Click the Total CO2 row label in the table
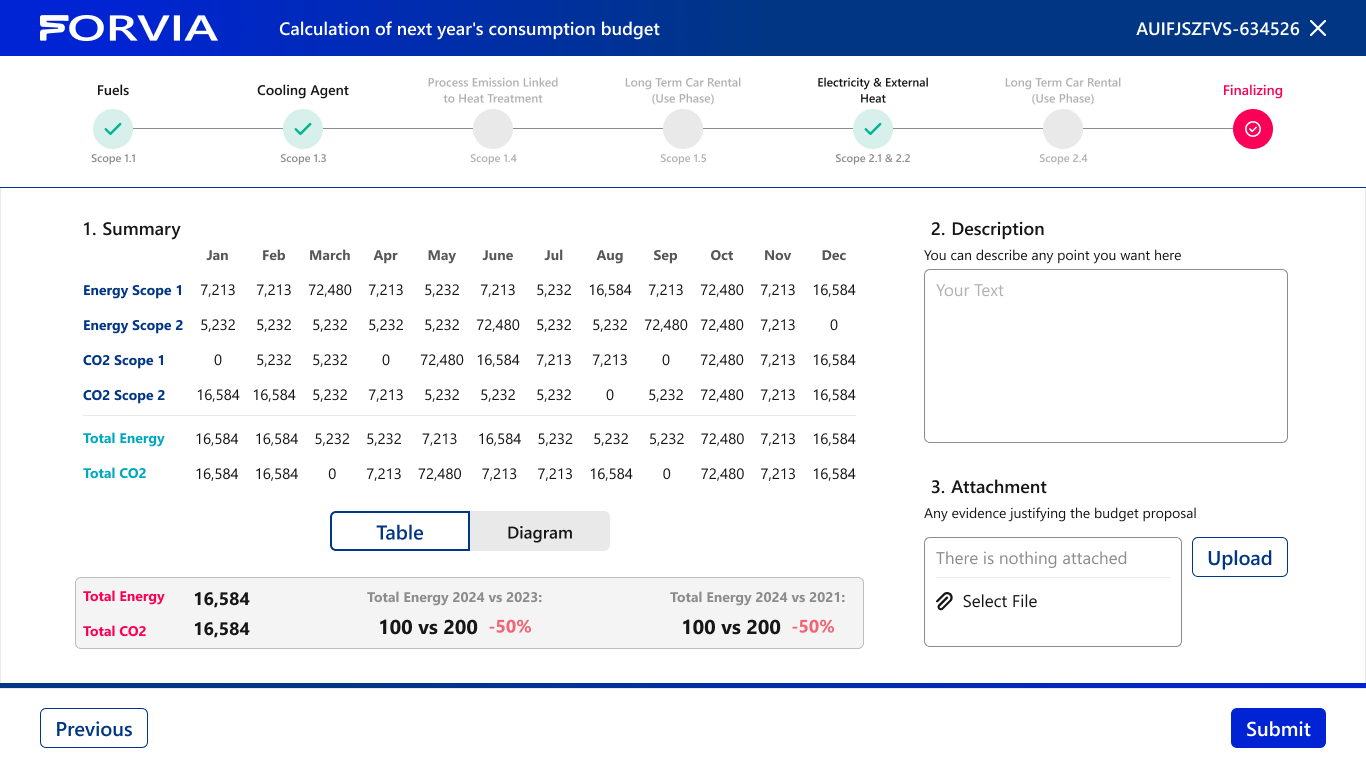1366x768 pixels. click(x=115, y=473)
